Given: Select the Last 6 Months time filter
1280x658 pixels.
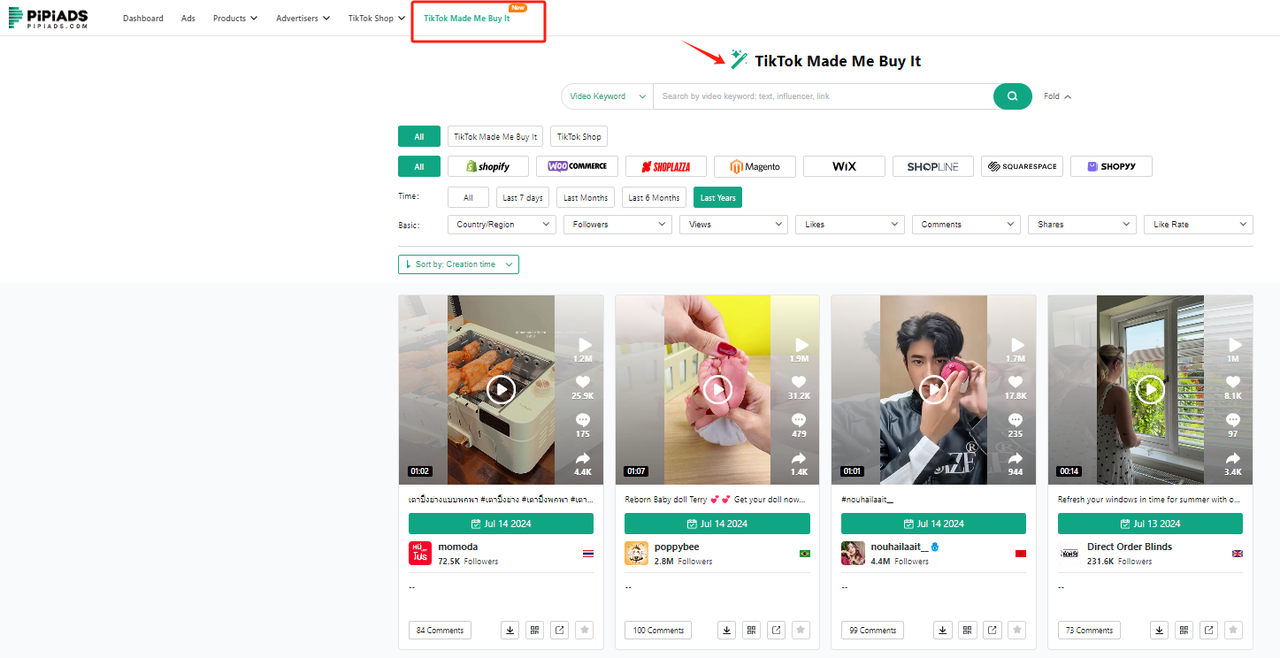Looking at the screenshot, I should tap(654, 198).
